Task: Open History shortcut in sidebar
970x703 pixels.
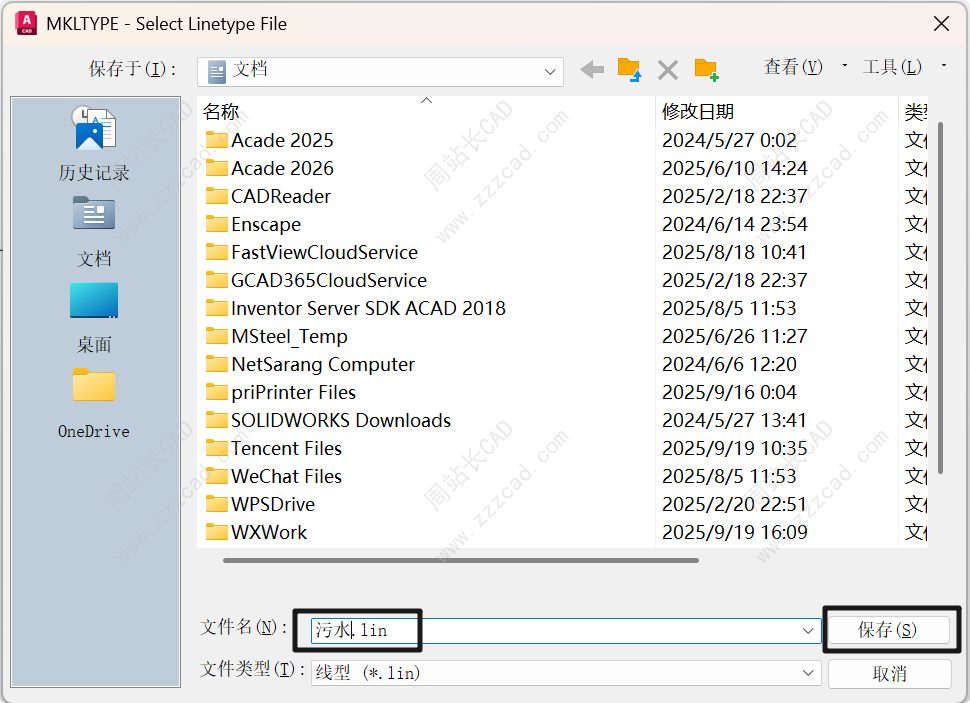Action: tap(94, 145)
